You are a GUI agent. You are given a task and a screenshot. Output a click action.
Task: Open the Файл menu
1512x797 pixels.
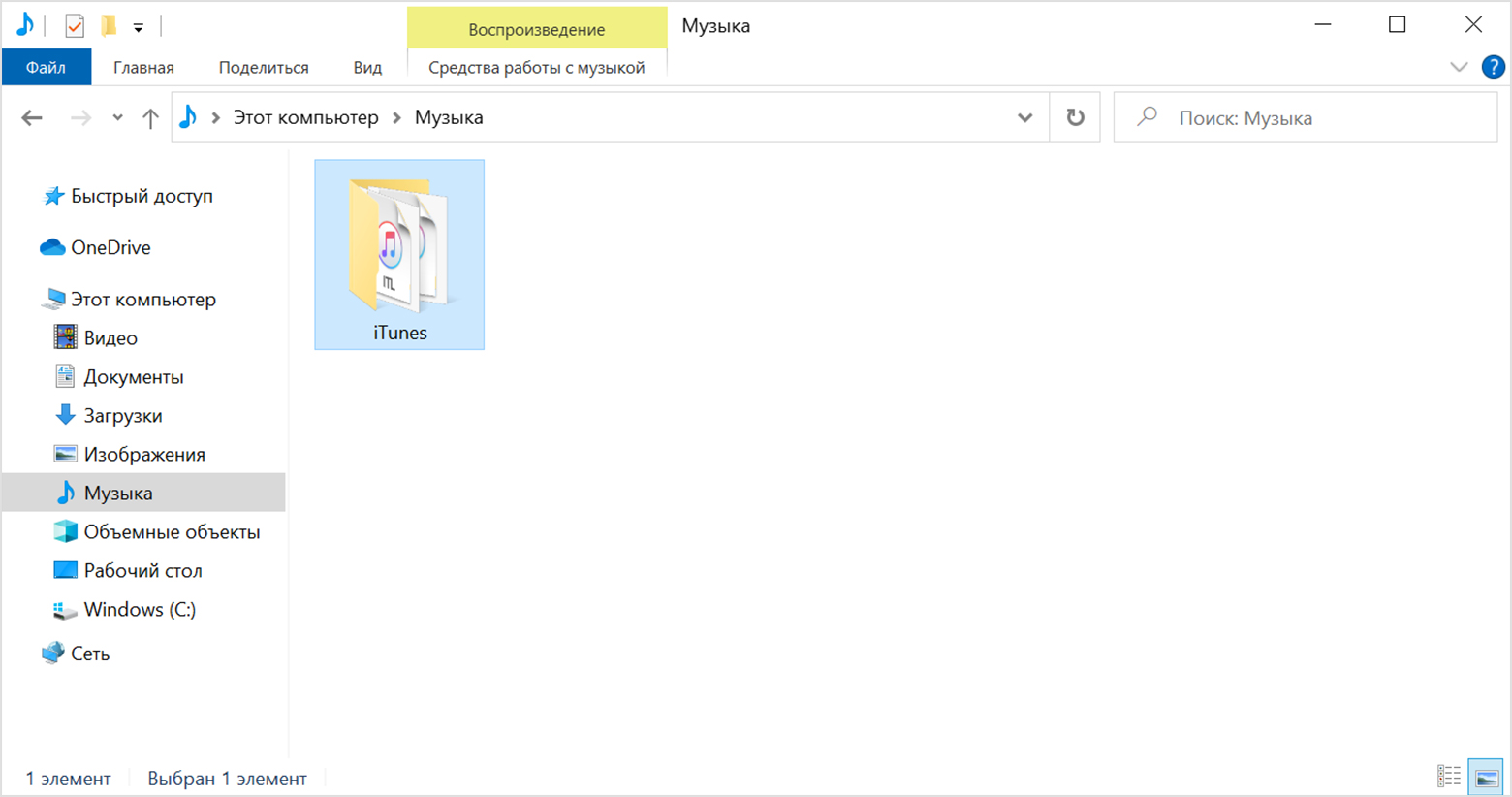[x=47, y=67]
